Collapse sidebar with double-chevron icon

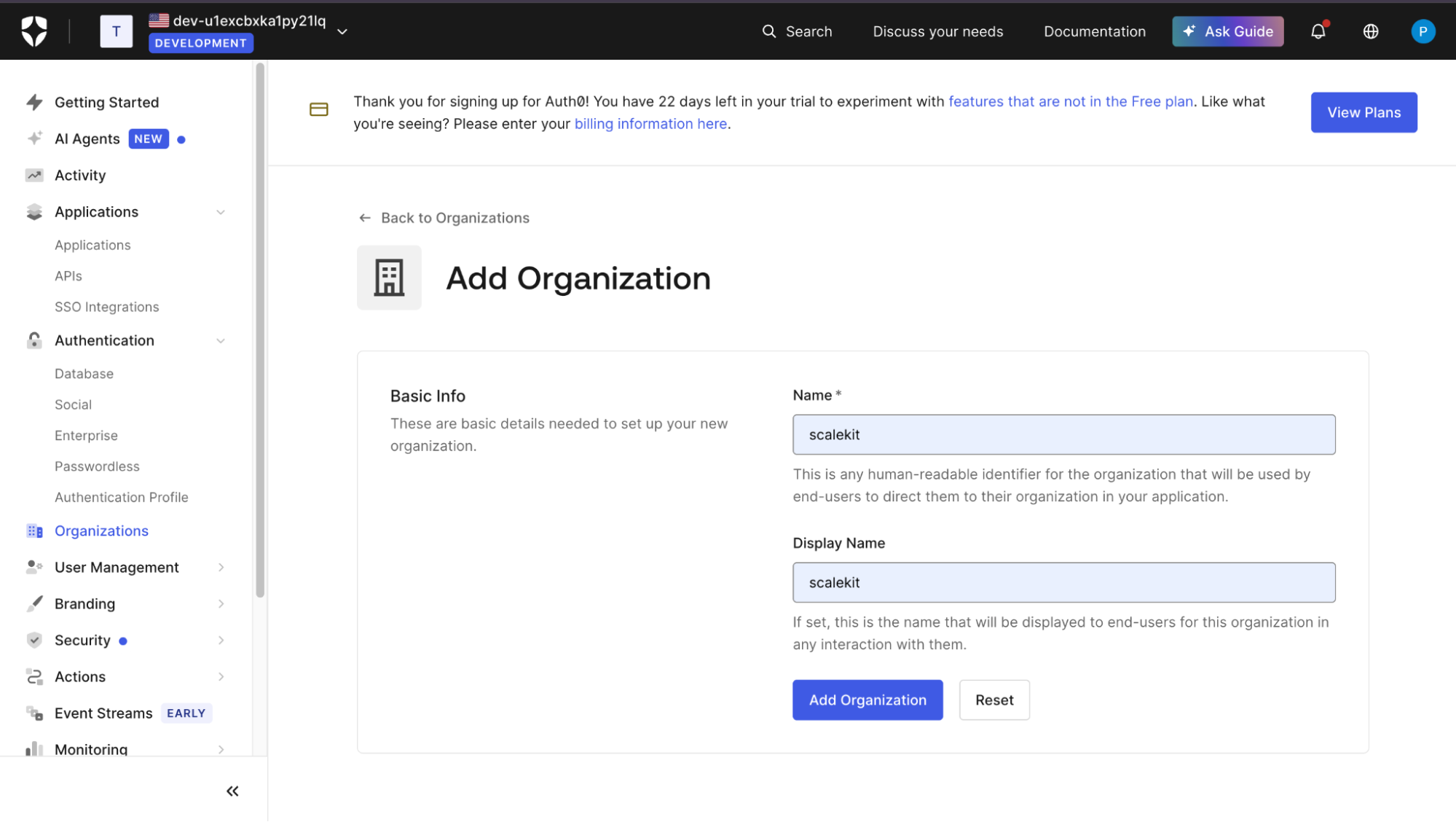click(232, 791)
